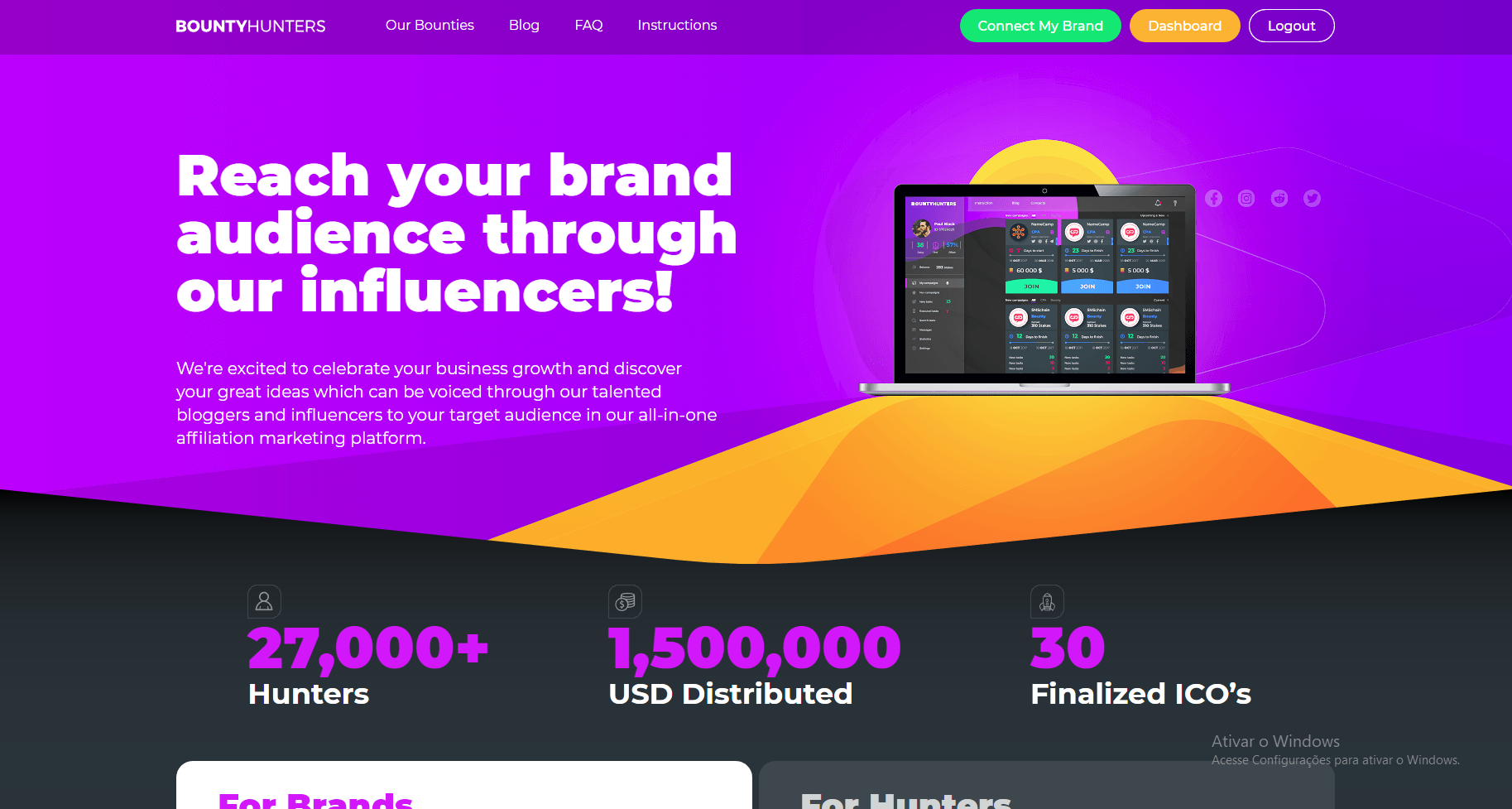Click the 27,000+ Hunters statistic
Screen dimensions: 1512x809
coord(368,666)
